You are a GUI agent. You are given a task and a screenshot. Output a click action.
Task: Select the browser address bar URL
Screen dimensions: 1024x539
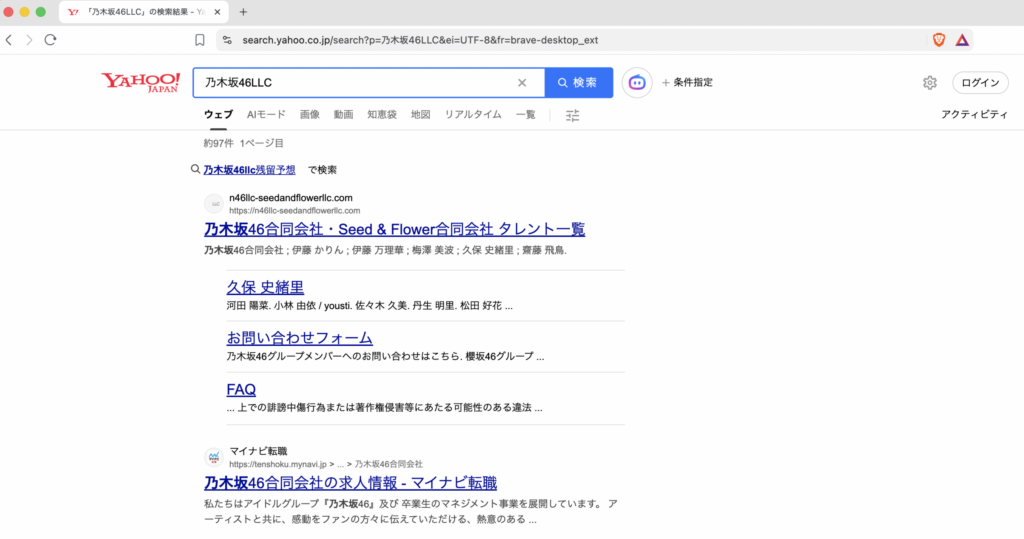[420, 40]
